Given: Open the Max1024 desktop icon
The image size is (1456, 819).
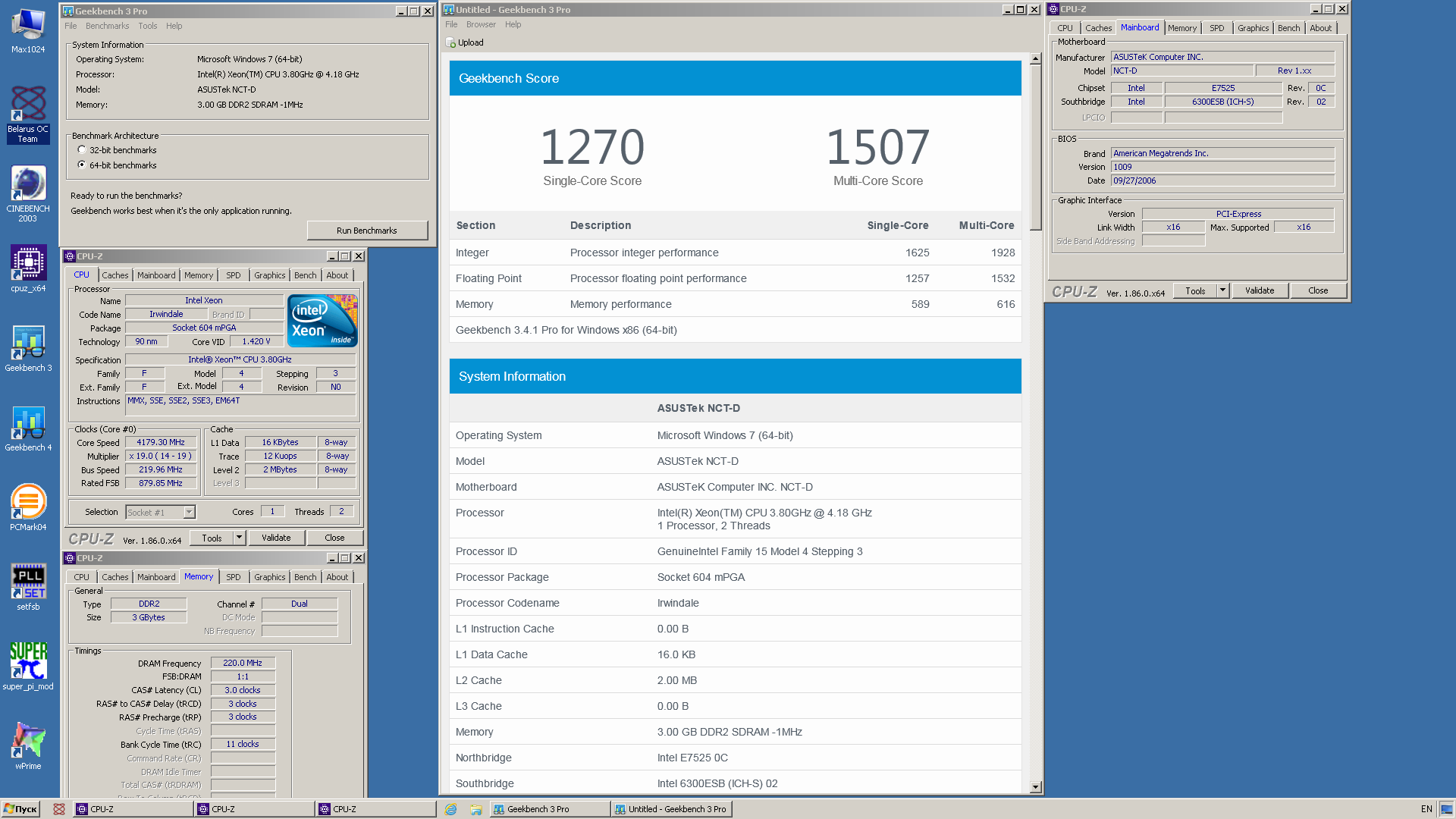Looking at the screenshot, I should 28,30.
